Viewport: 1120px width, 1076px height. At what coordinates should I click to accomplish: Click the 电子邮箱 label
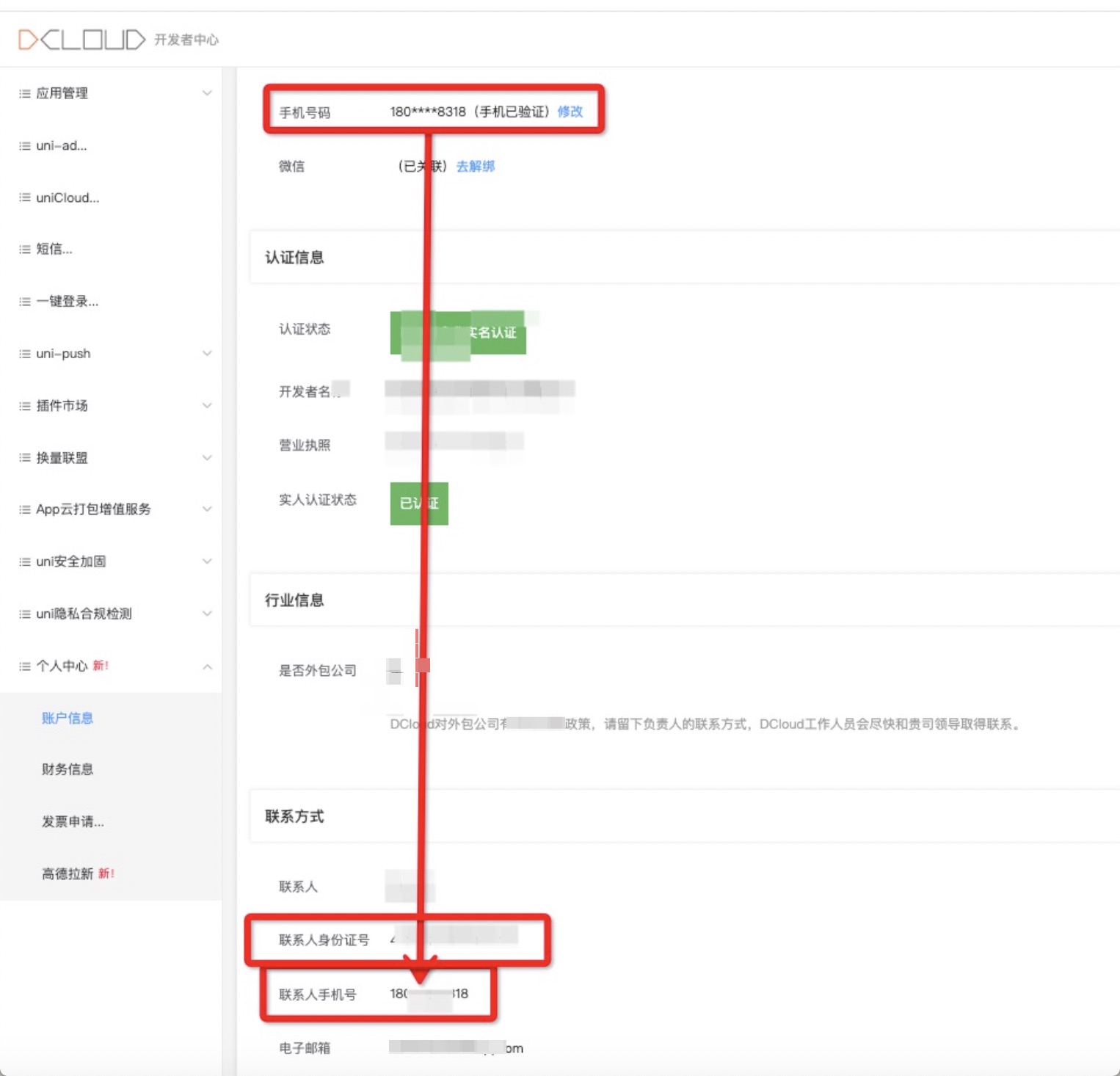point(305,1048)
